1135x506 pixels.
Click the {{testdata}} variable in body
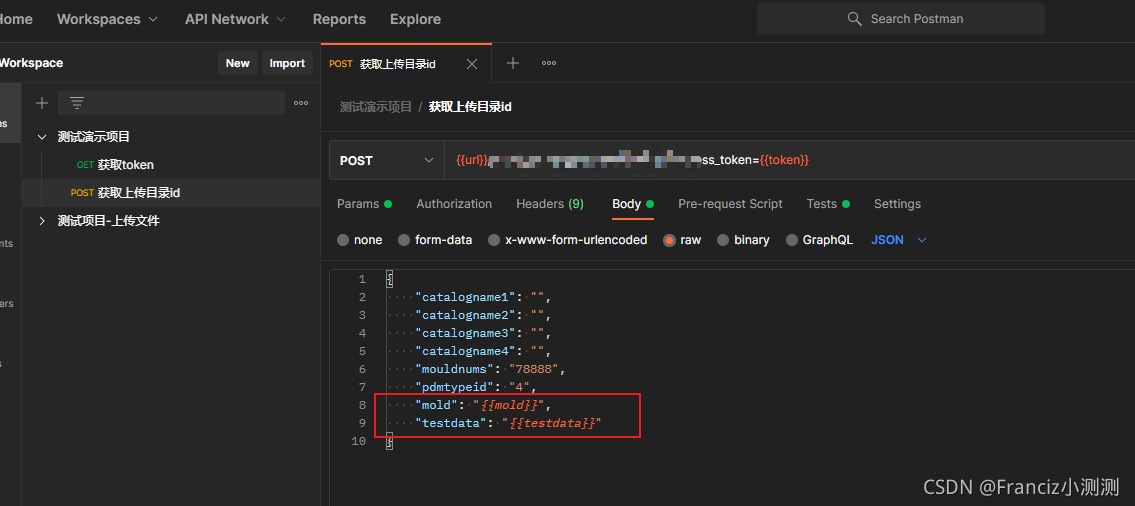pyautogui.click(x=552, y=423)
